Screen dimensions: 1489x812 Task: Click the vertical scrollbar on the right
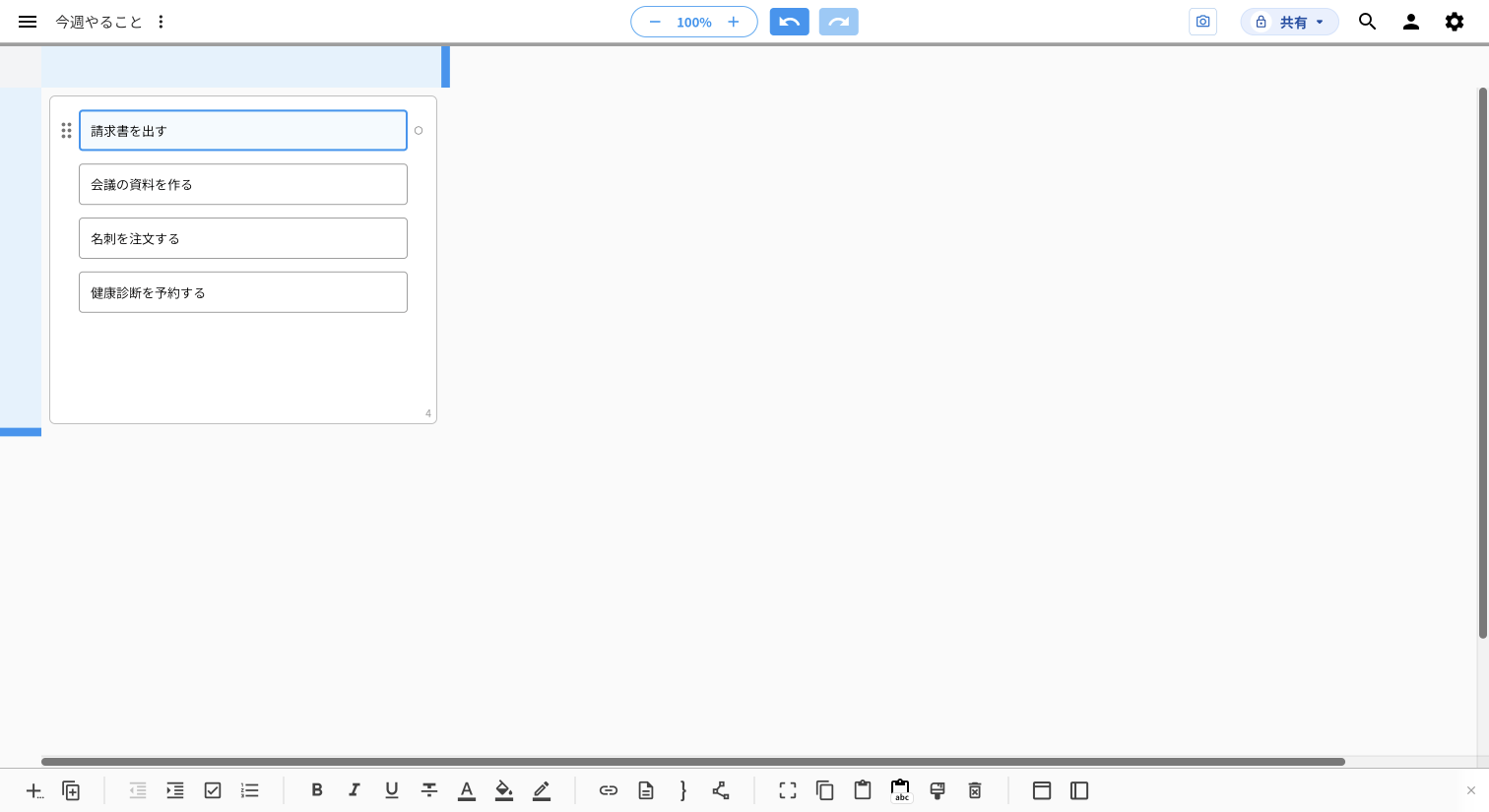pos(1483,363)
